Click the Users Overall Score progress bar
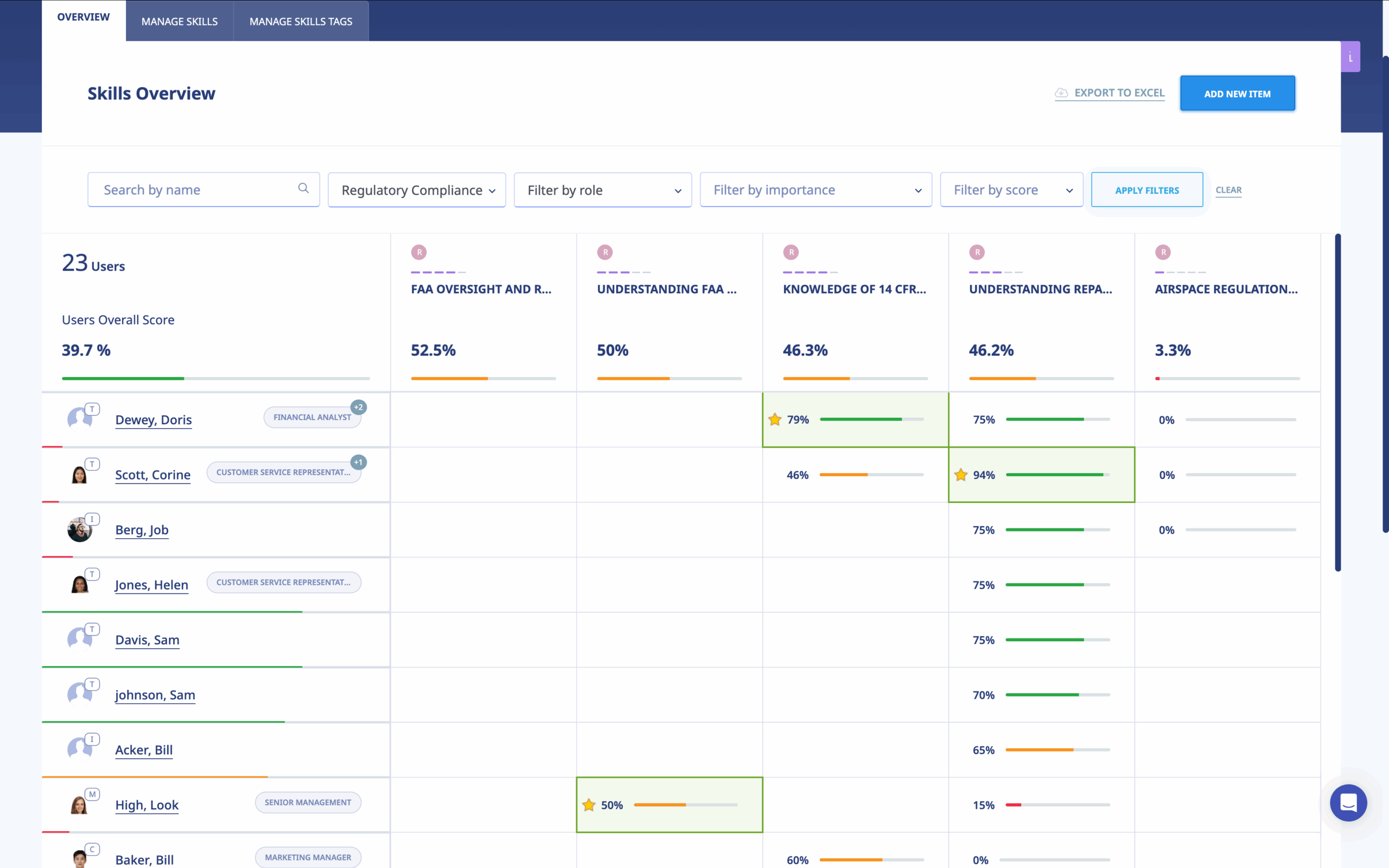1389x868 pixels. [216, 378]
